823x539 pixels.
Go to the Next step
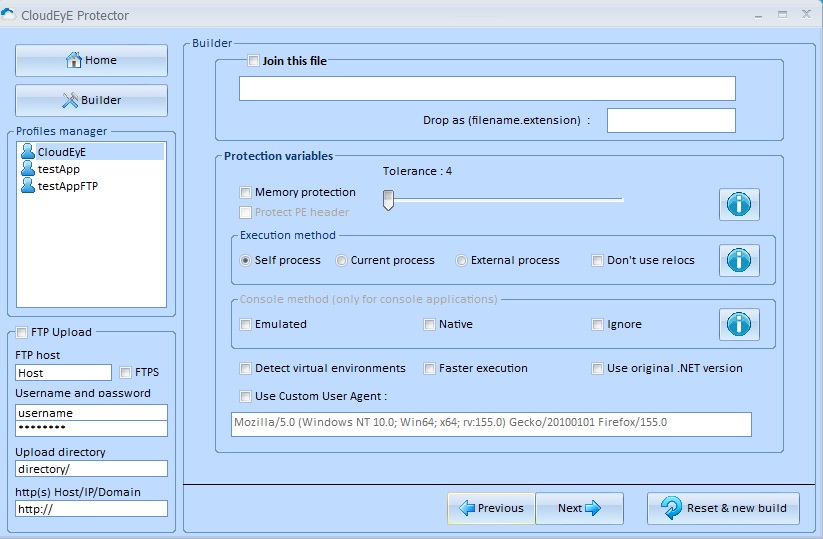click(x=579, y=508)
